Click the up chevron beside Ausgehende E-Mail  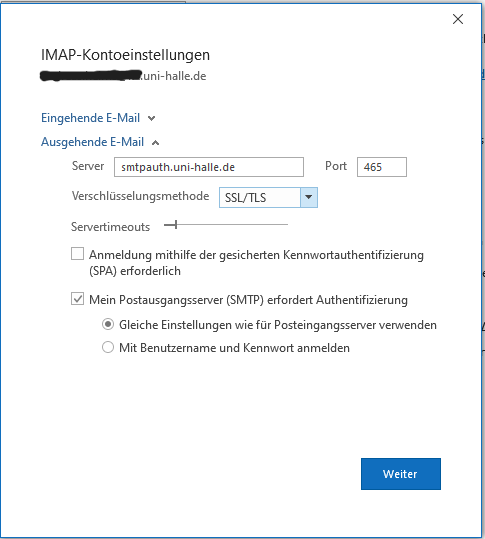pos(155,143)
